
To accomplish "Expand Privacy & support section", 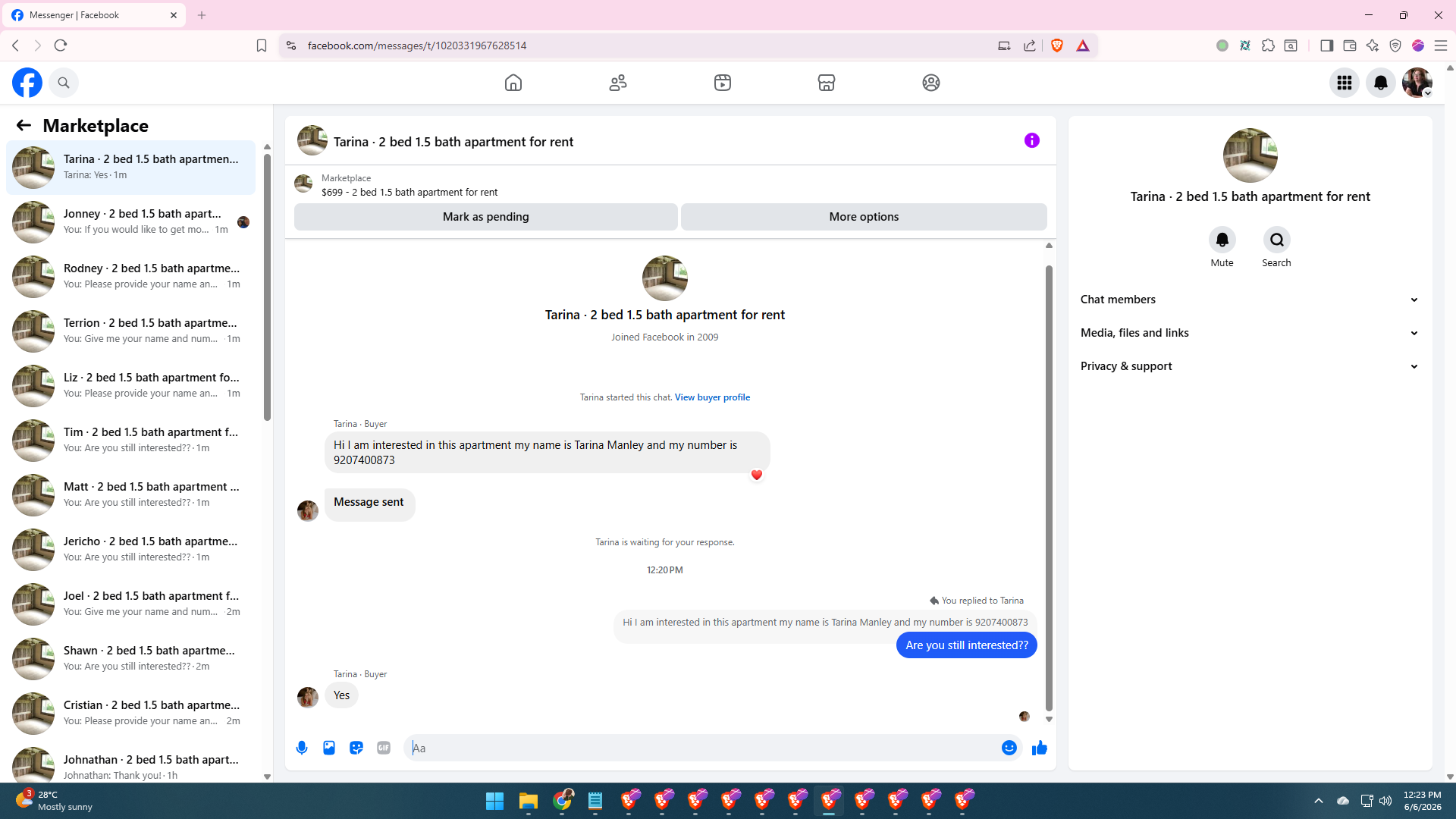I will pos(1250,366).
